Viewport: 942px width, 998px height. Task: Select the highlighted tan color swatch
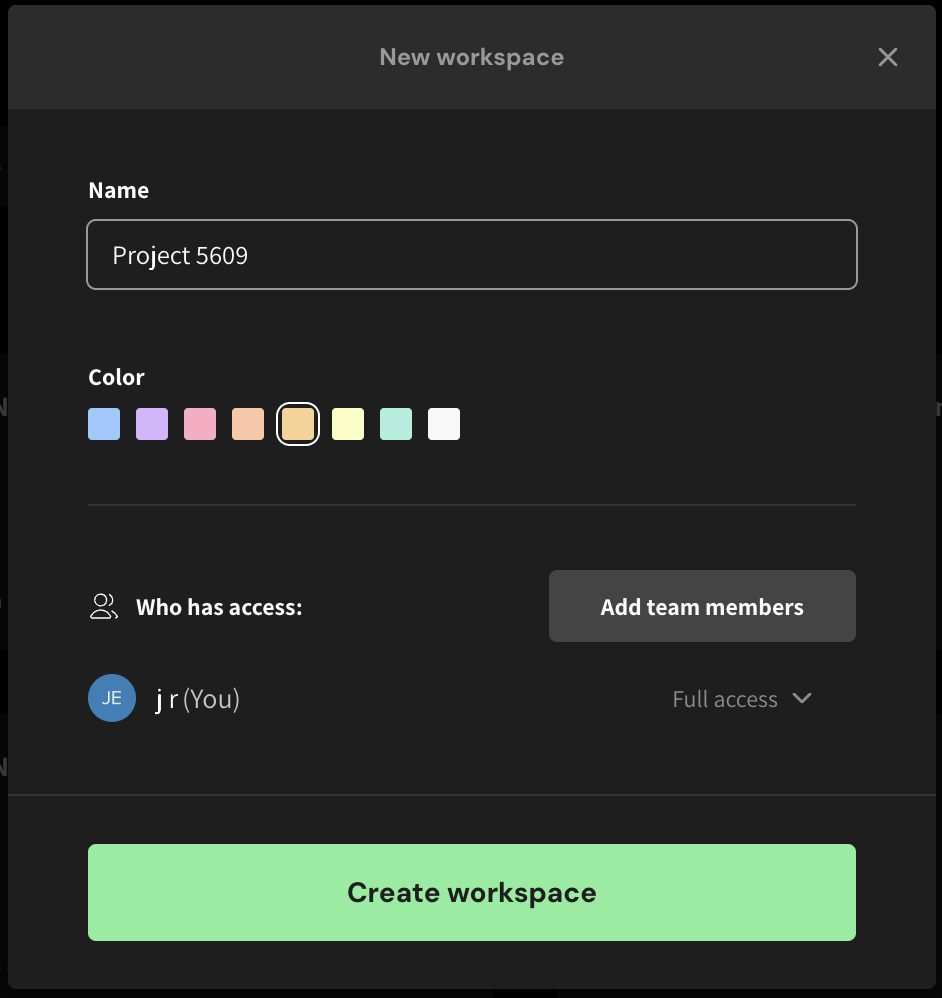click(298, 424)
